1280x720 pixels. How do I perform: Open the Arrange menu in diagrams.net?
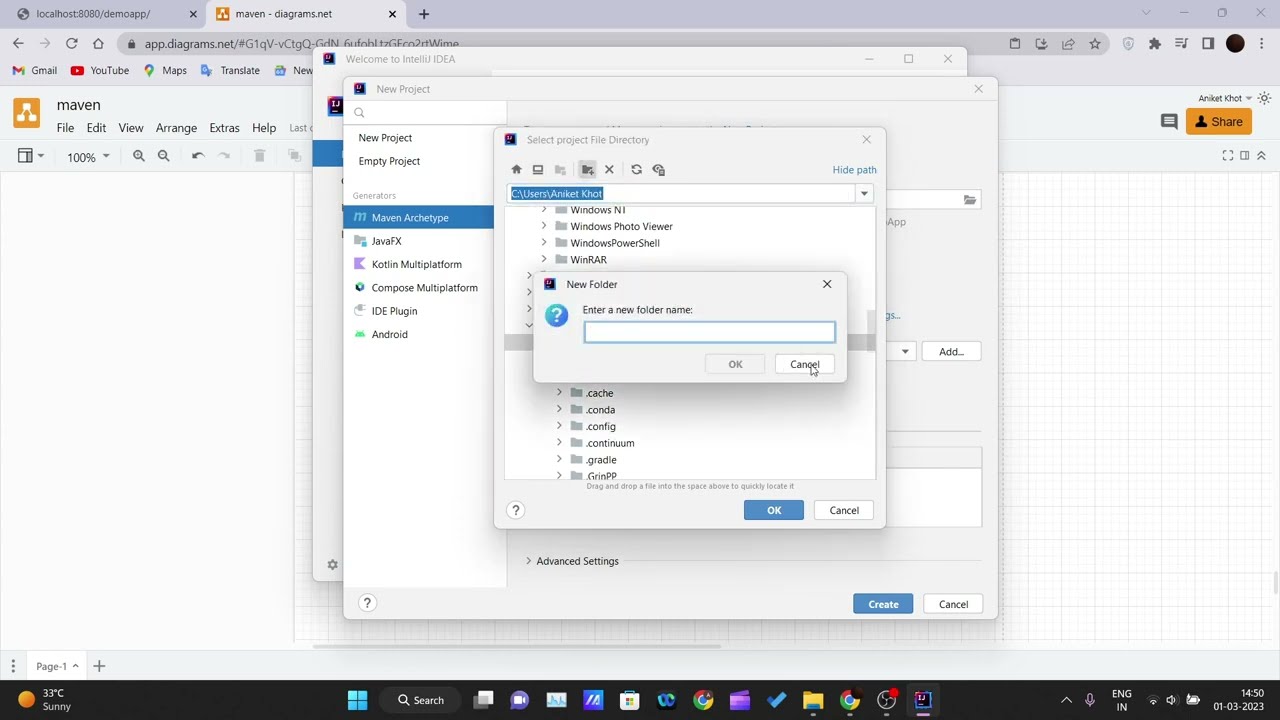(176, 128)
